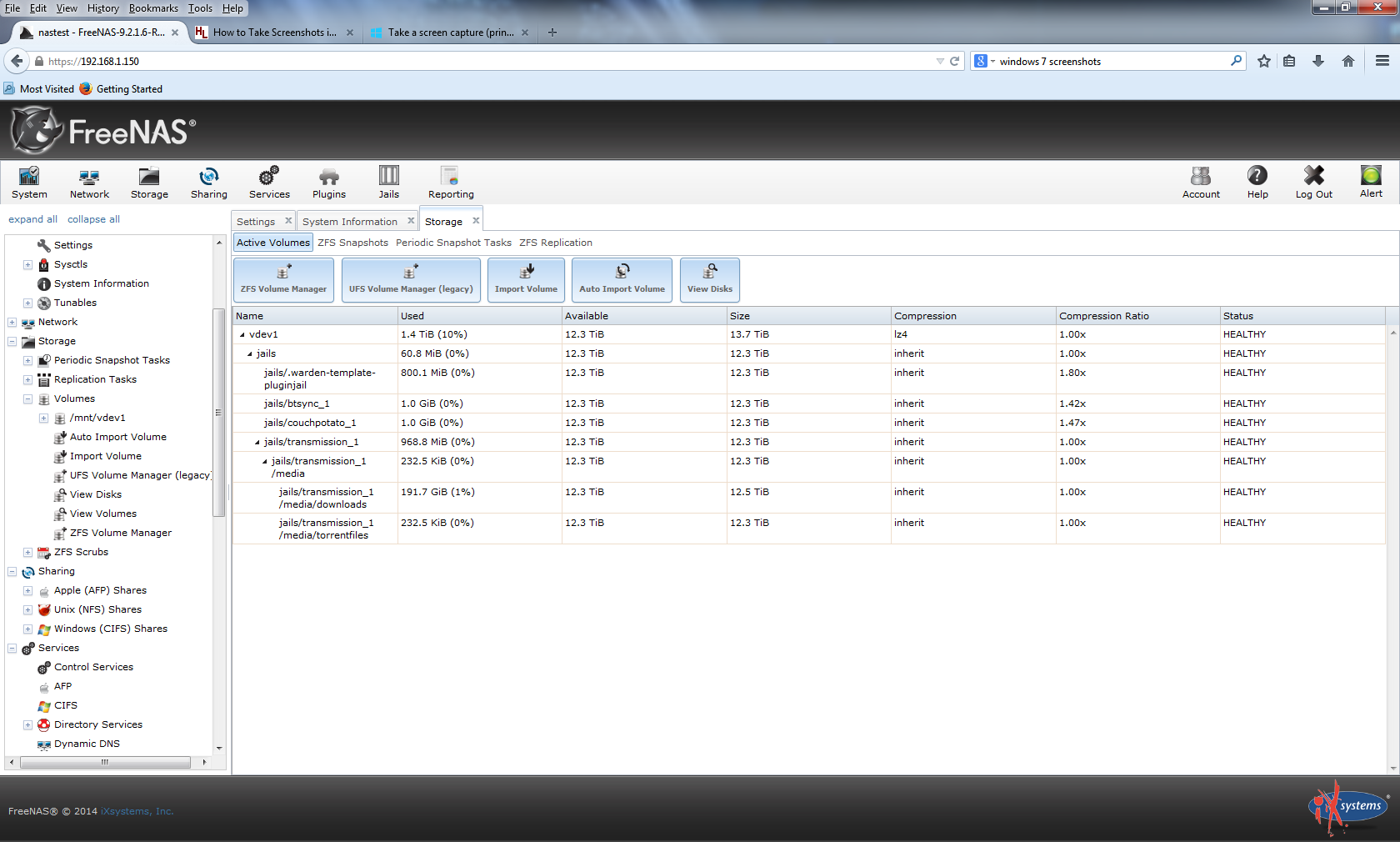Click the ZFS Volume Manager button
The image size is (1400, 842).
pos(283,280)
